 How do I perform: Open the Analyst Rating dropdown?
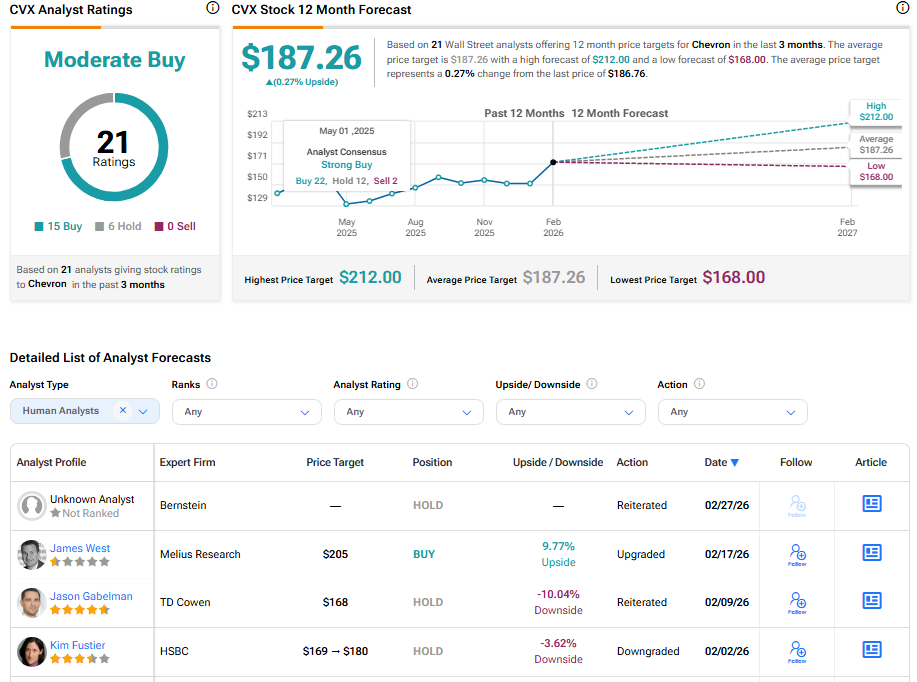click(408, 412)
